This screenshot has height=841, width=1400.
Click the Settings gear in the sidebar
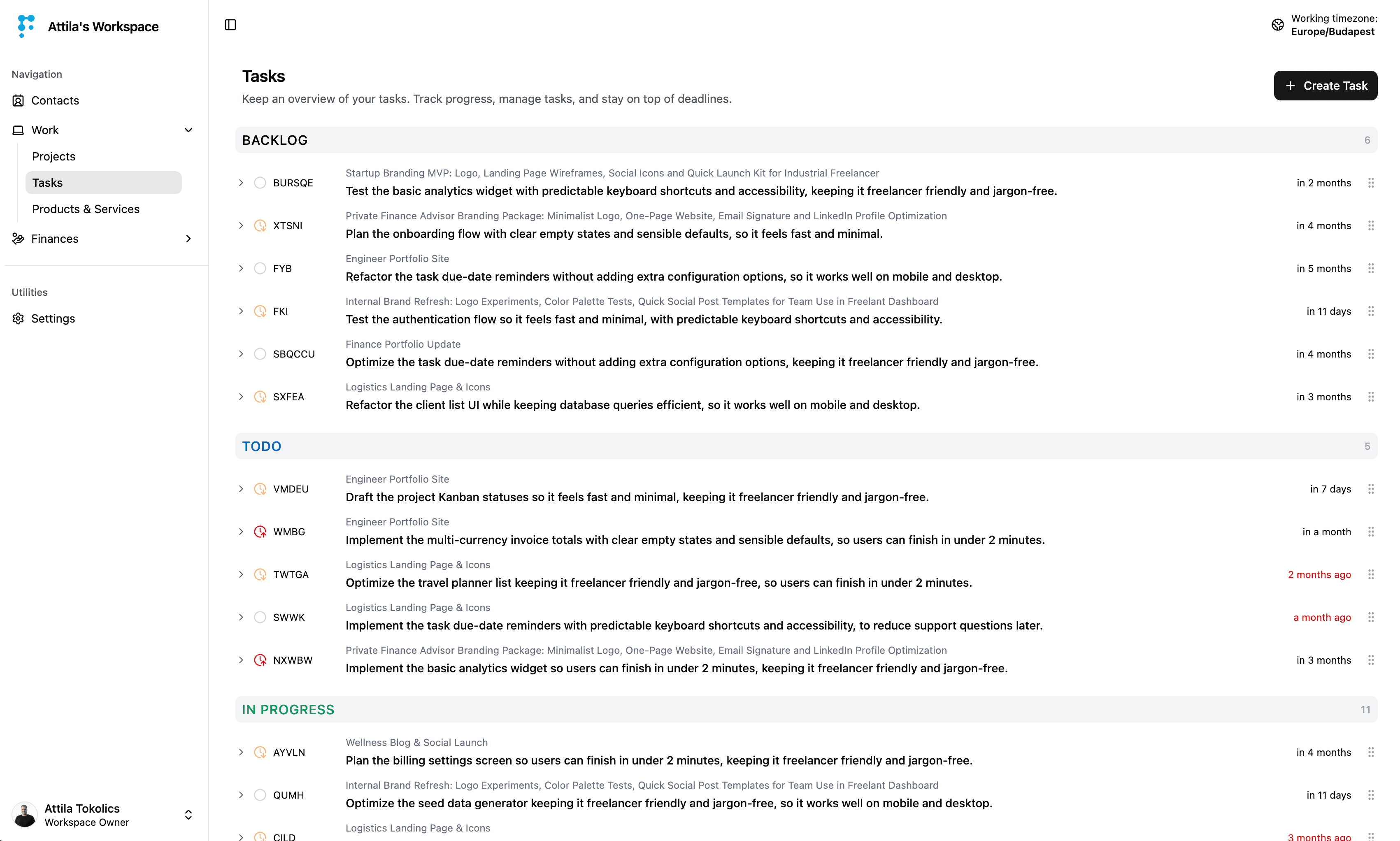[x=18, y=318]
